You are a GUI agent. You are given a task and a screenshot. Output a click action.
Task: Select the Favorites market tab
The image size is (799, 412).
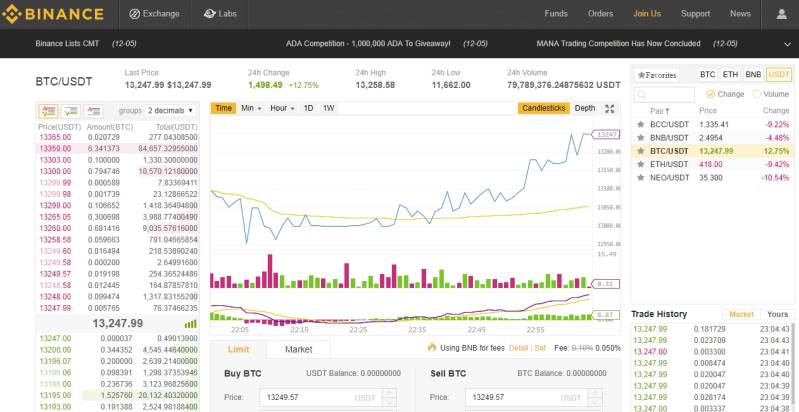657,75
